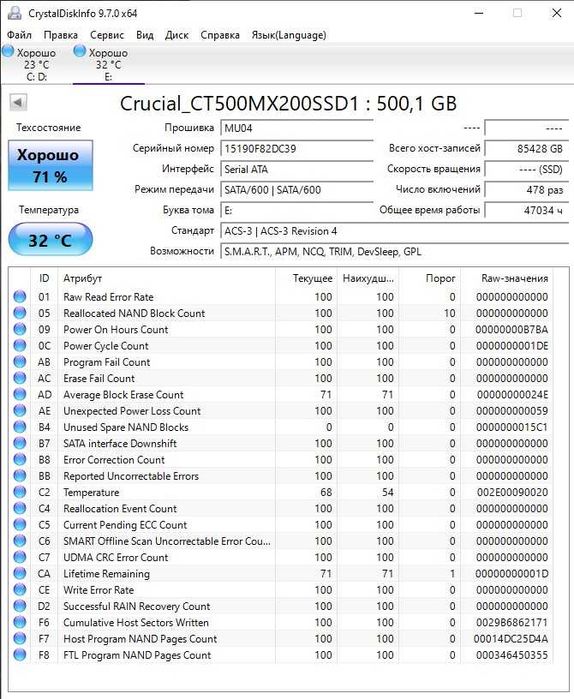Click status orb for SATA interface Downshift
This screenshot has width=574, height=699.
point(20,443)
